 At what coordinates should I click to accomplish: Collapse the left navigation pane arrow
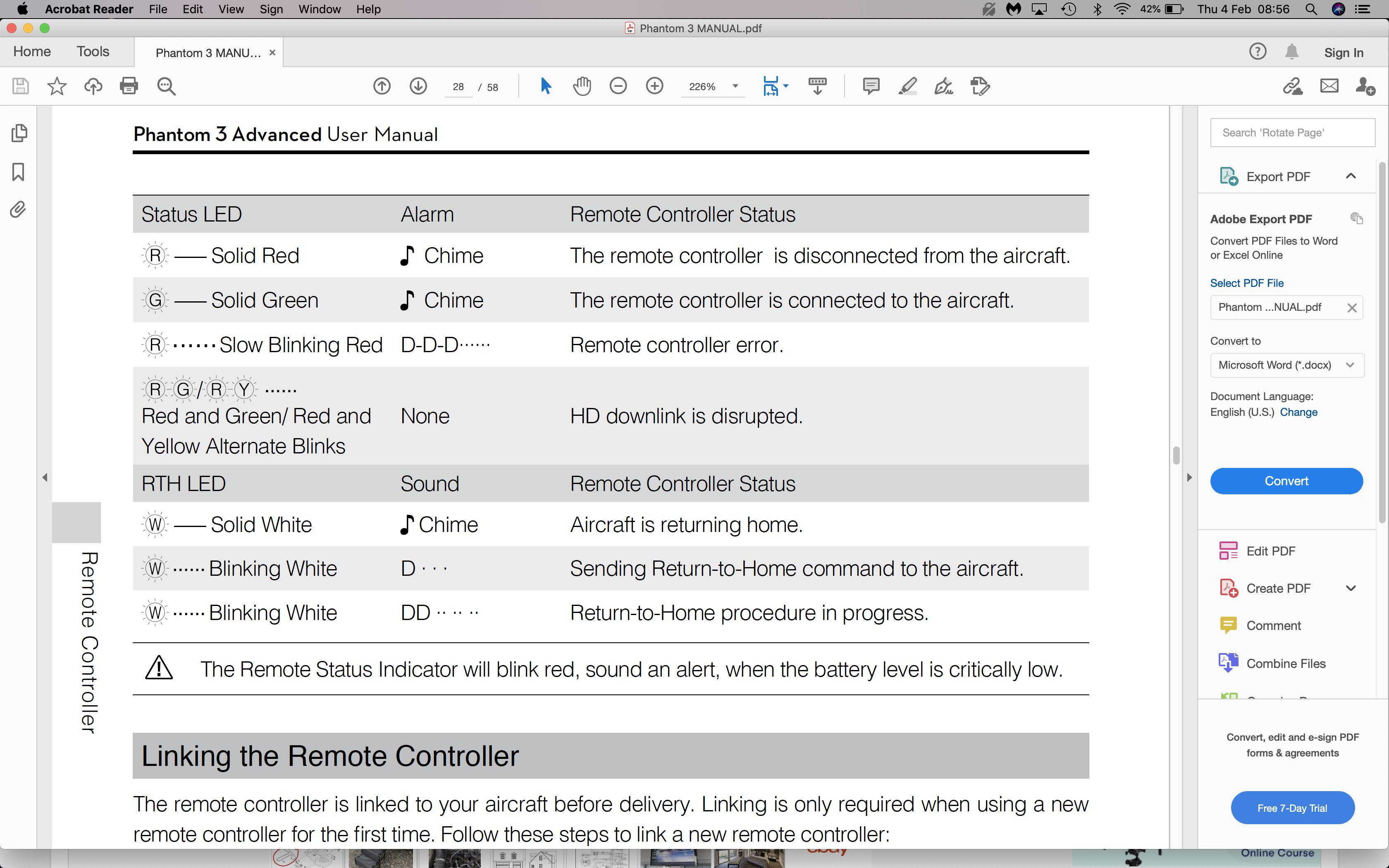point(45,478)
